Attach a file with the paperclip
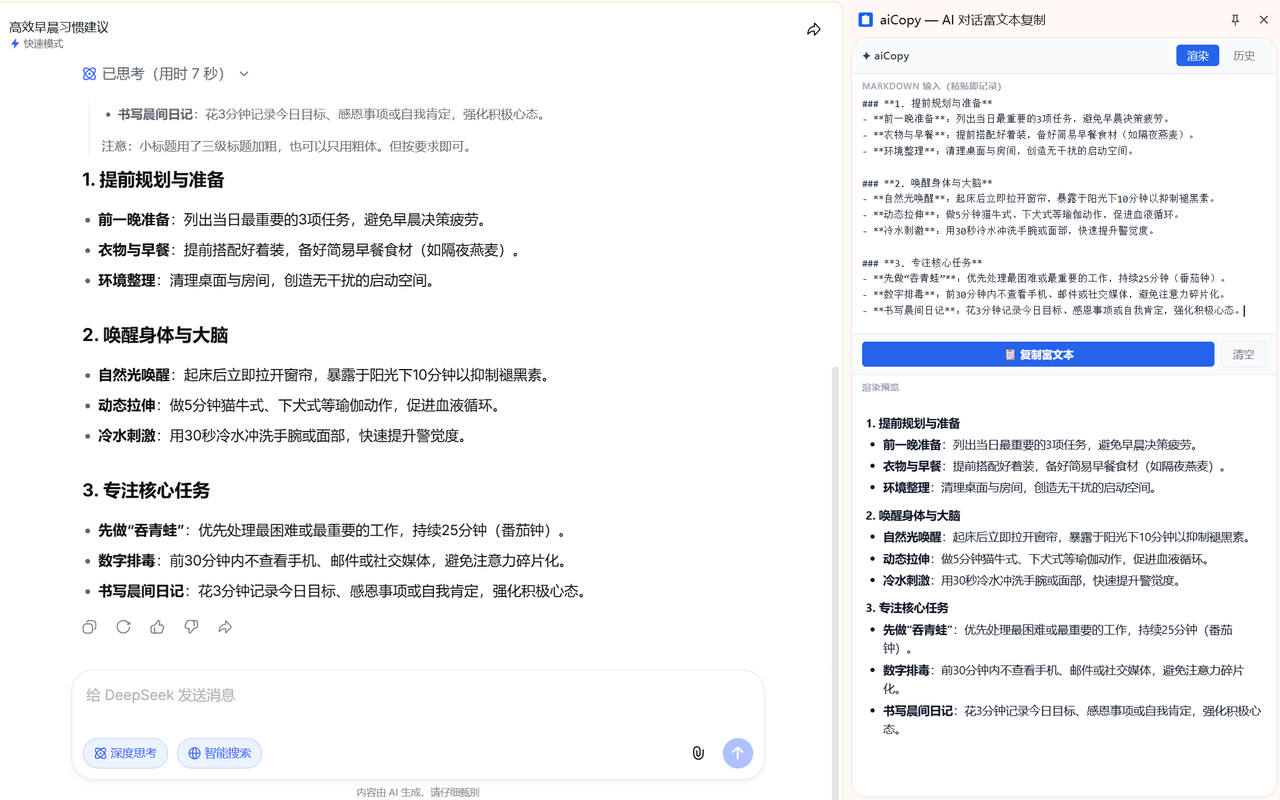 pos(698,753)
